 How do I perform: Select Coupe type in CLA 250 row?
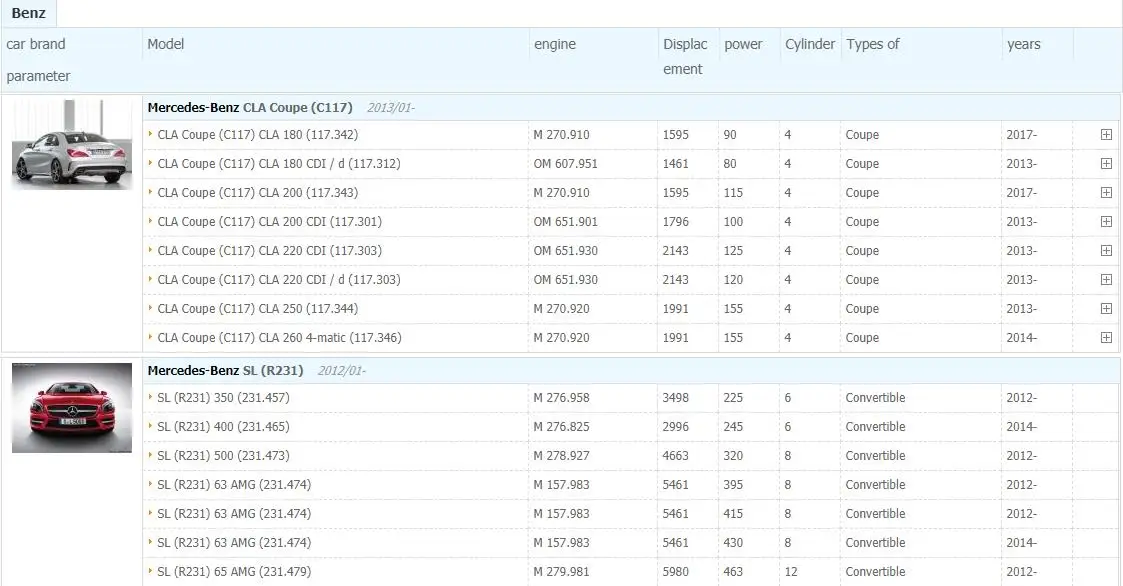click(862, 309)
